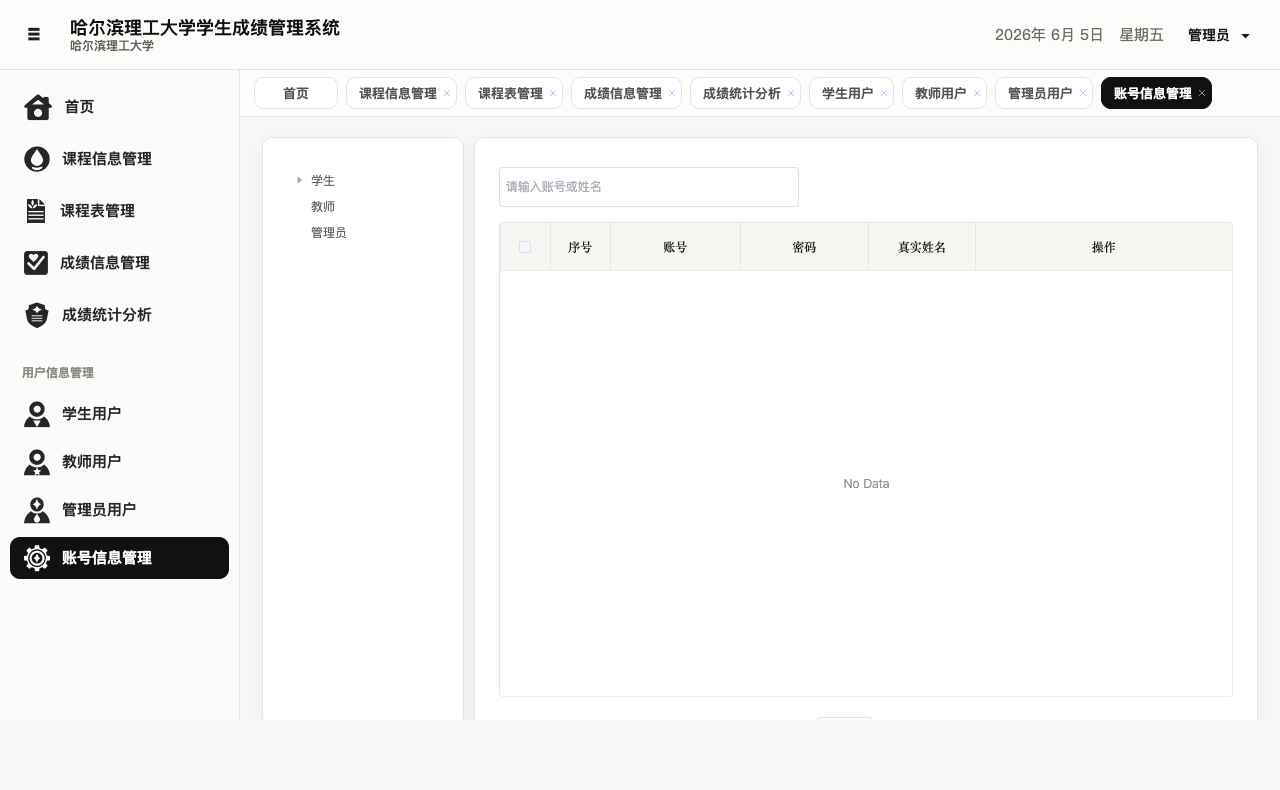Close the 学生用户 tab
Viewport: 1280px width, 790px height.
(884, 93)
